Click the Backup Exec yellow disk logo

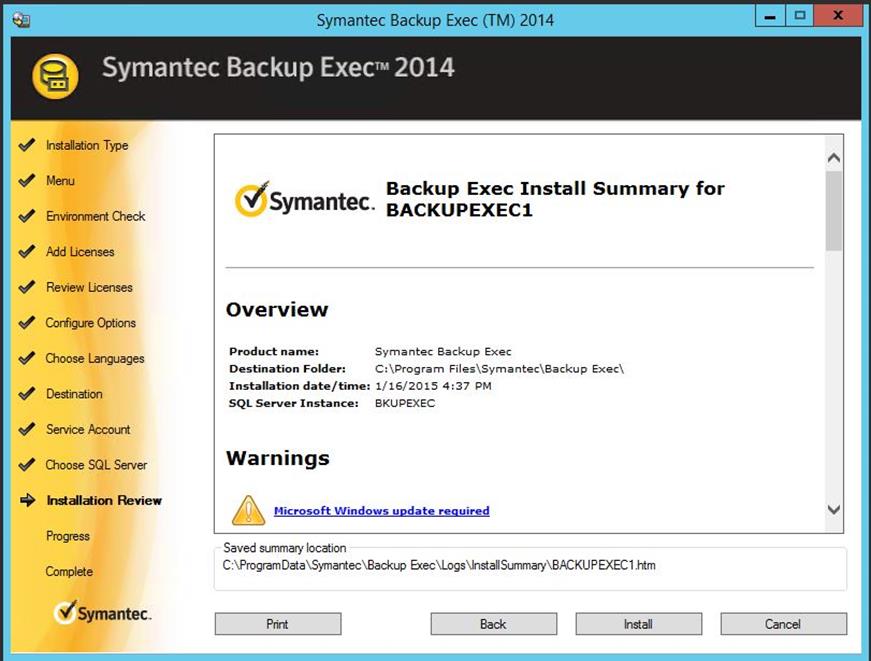tap(55, 76)
